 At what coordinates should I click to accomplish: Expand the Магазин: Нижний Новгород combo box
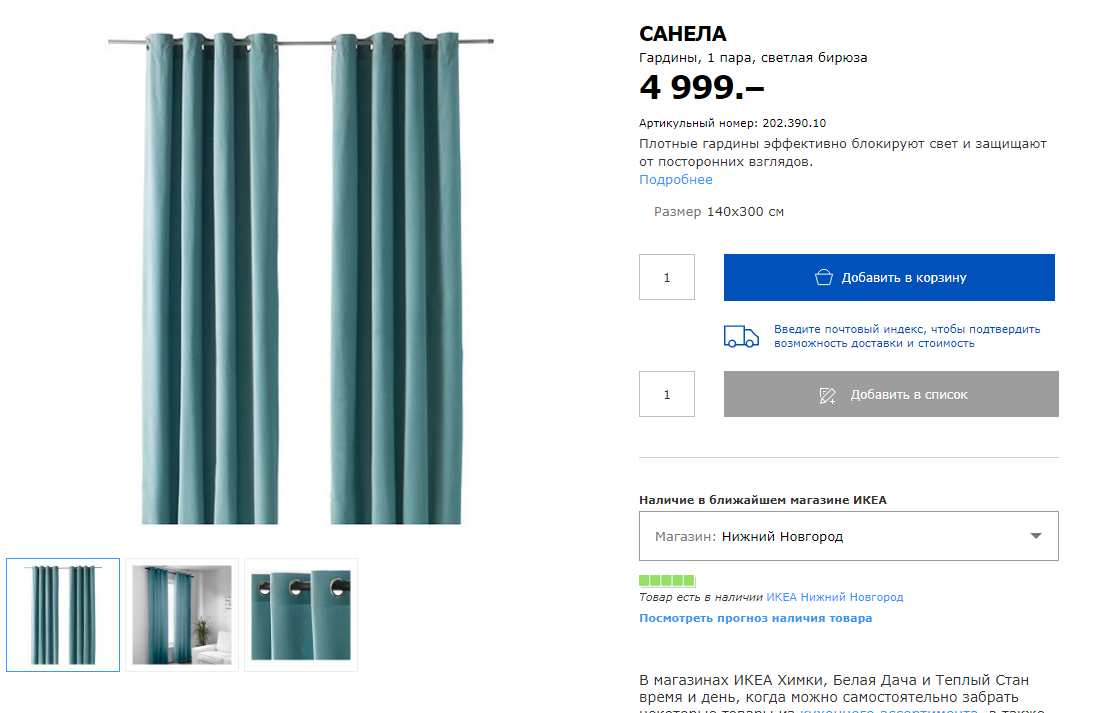[848, 536]
